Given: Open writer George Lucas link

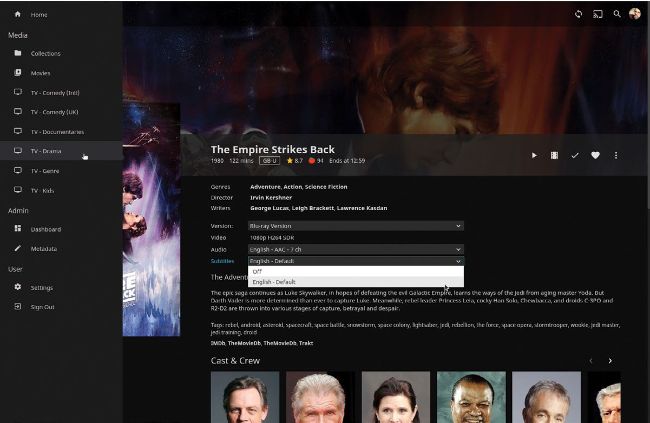Looking at the screenshot, I should [x=269, y=208].
